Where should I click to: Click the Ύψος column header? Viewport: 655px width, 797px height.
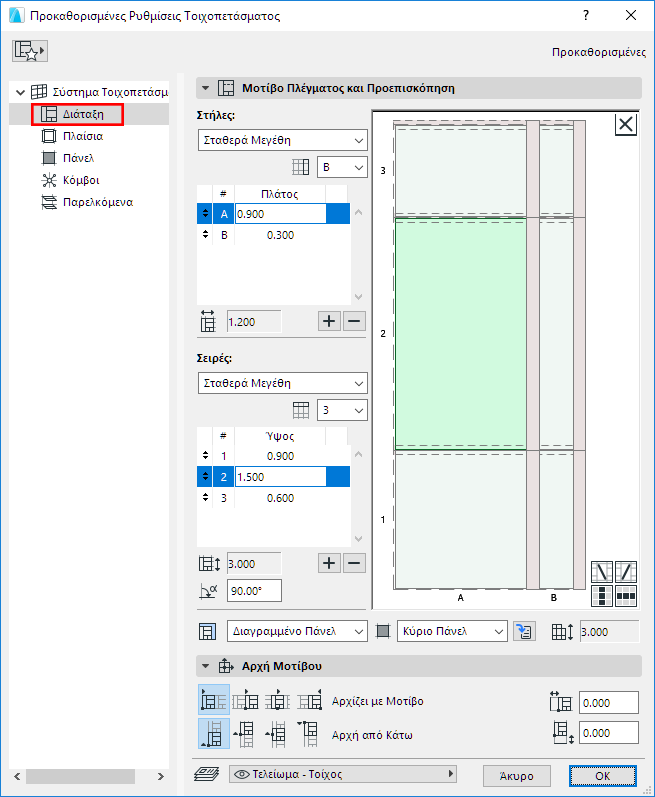pyautogui.click(x=279, y=436)
